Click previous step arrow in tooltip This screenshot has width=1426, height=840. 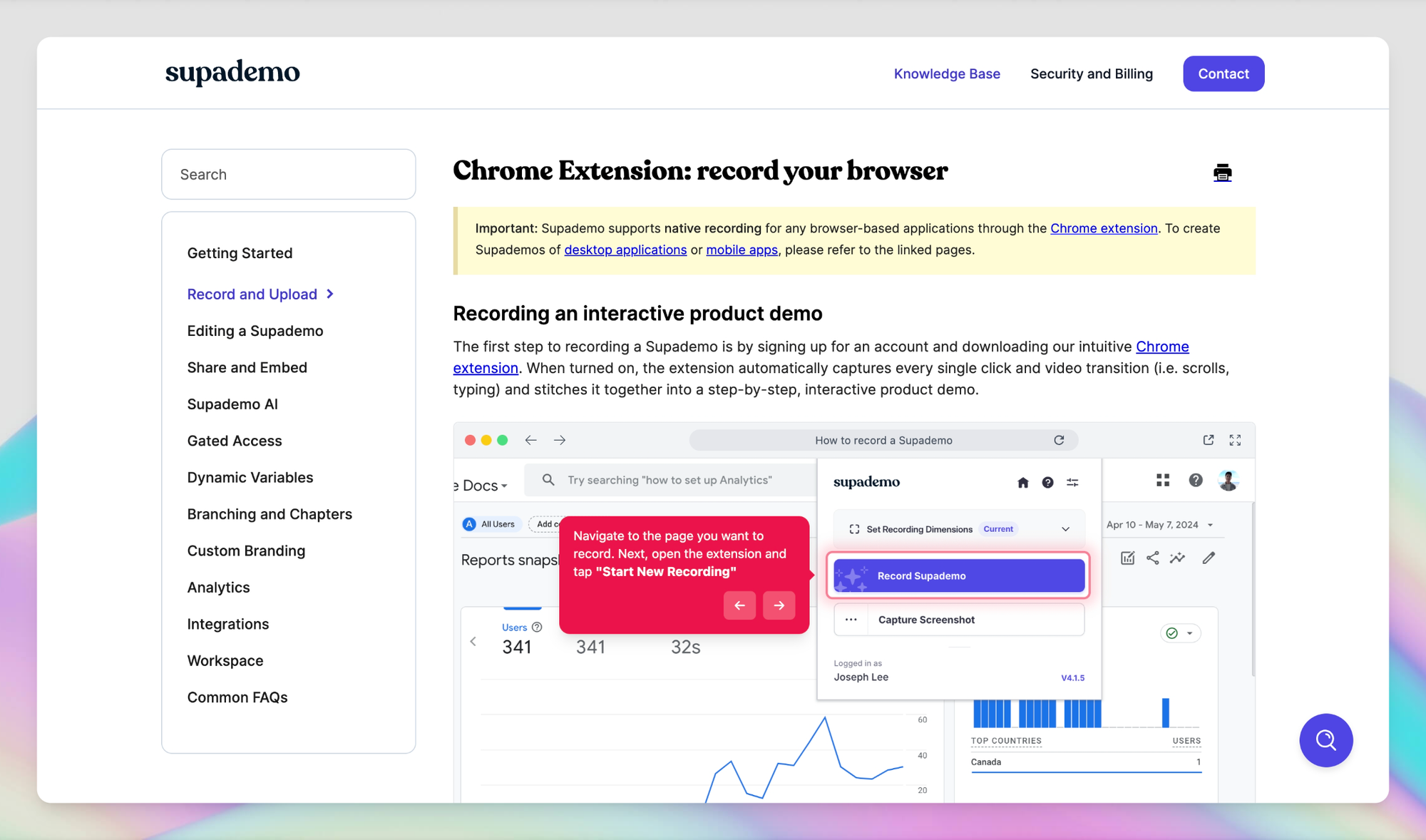pos(739,605)
